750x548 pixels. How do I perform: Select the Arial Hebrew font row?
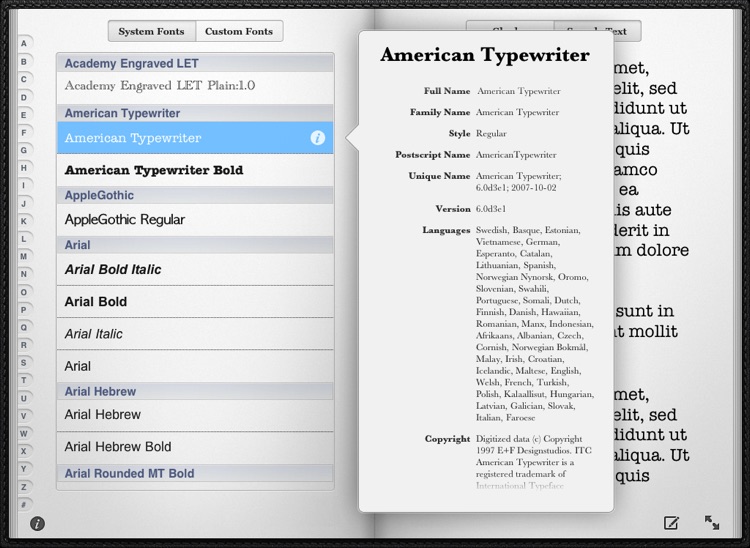[x=195, y=415]
